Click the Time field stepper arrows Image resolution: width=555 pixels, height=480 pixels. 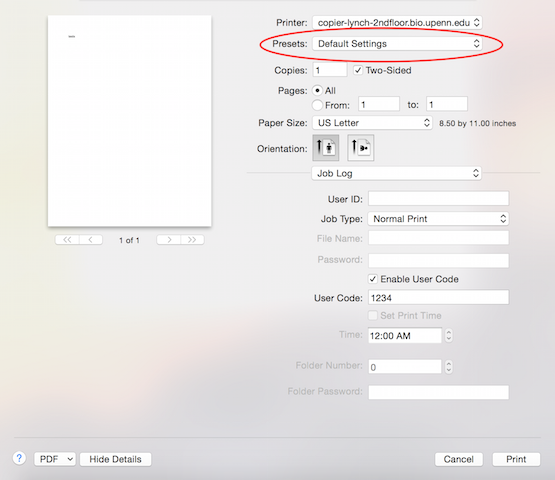point(448,335)
